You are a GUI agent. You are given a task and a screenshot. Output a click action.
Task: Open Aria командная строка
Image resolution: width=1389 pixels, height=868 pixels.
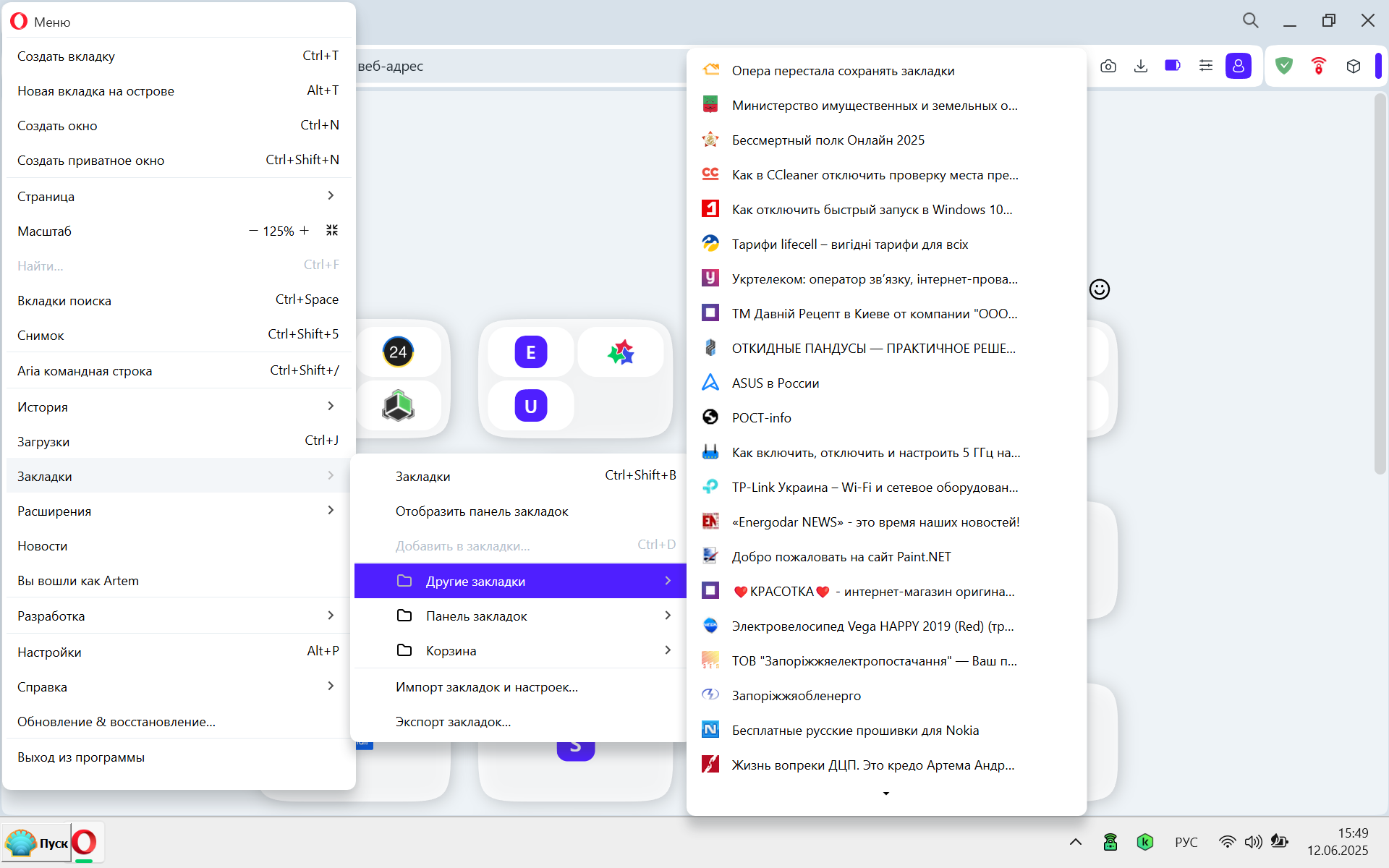tap(178, 370)
